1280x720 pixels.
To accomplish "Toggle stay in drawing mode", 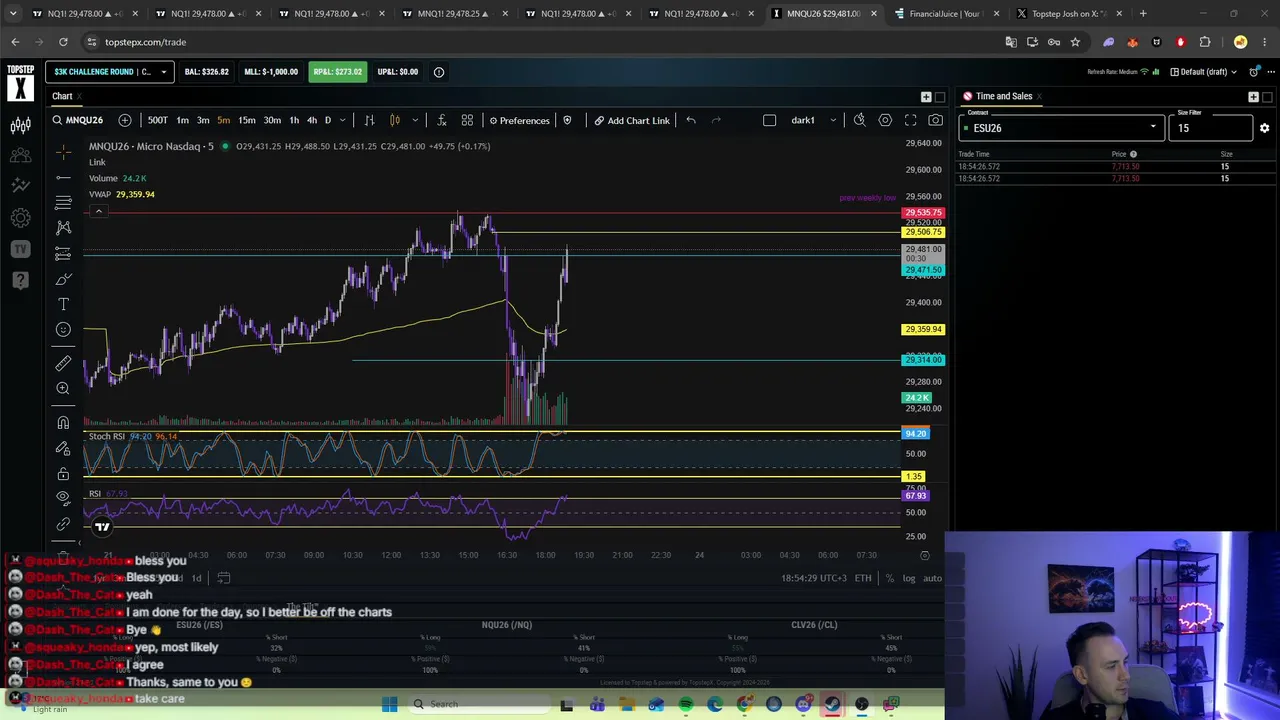I will tap(63, 448).
